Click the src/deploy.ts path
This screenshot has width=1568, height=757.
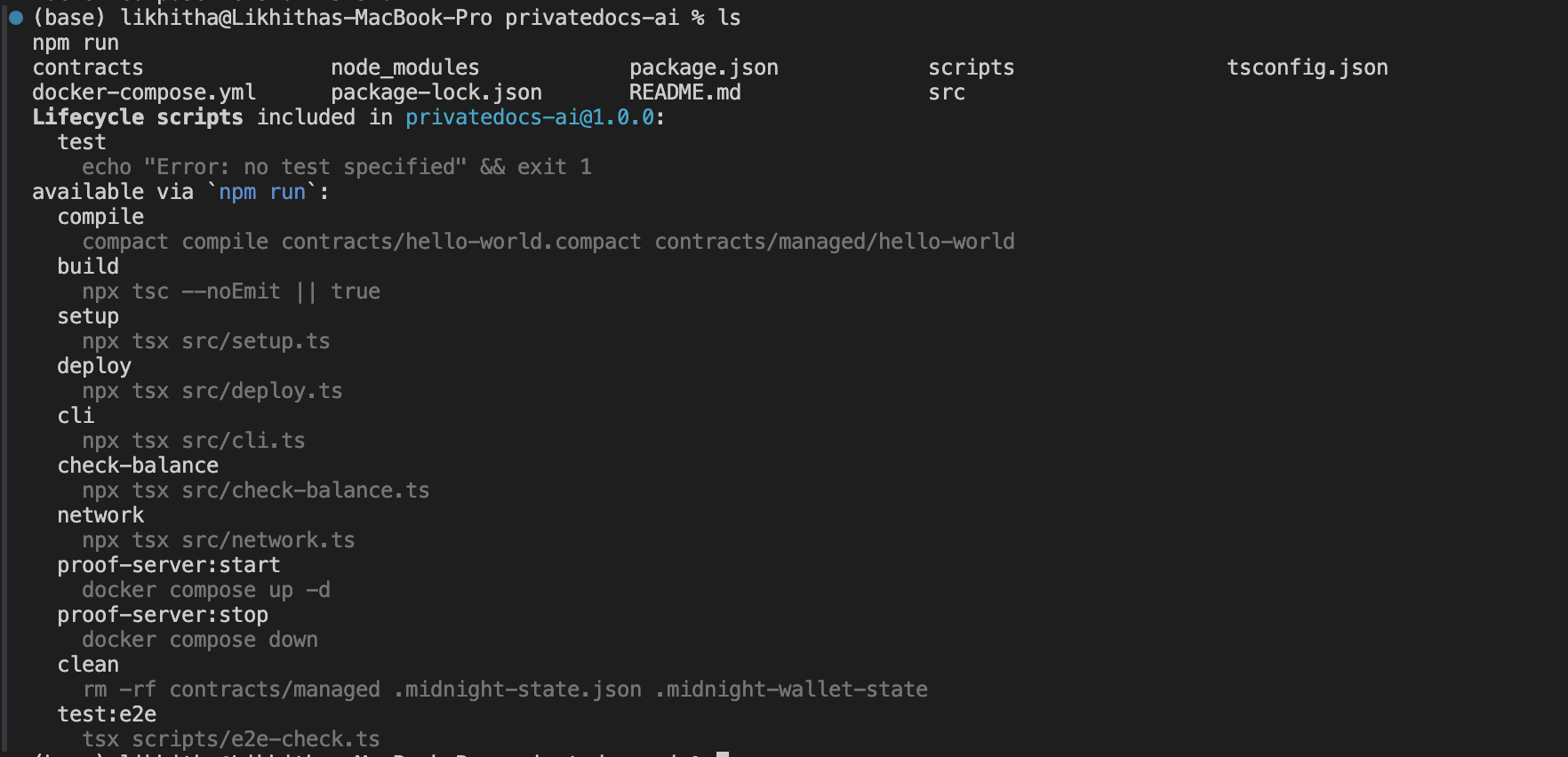[x=262, y=391]
